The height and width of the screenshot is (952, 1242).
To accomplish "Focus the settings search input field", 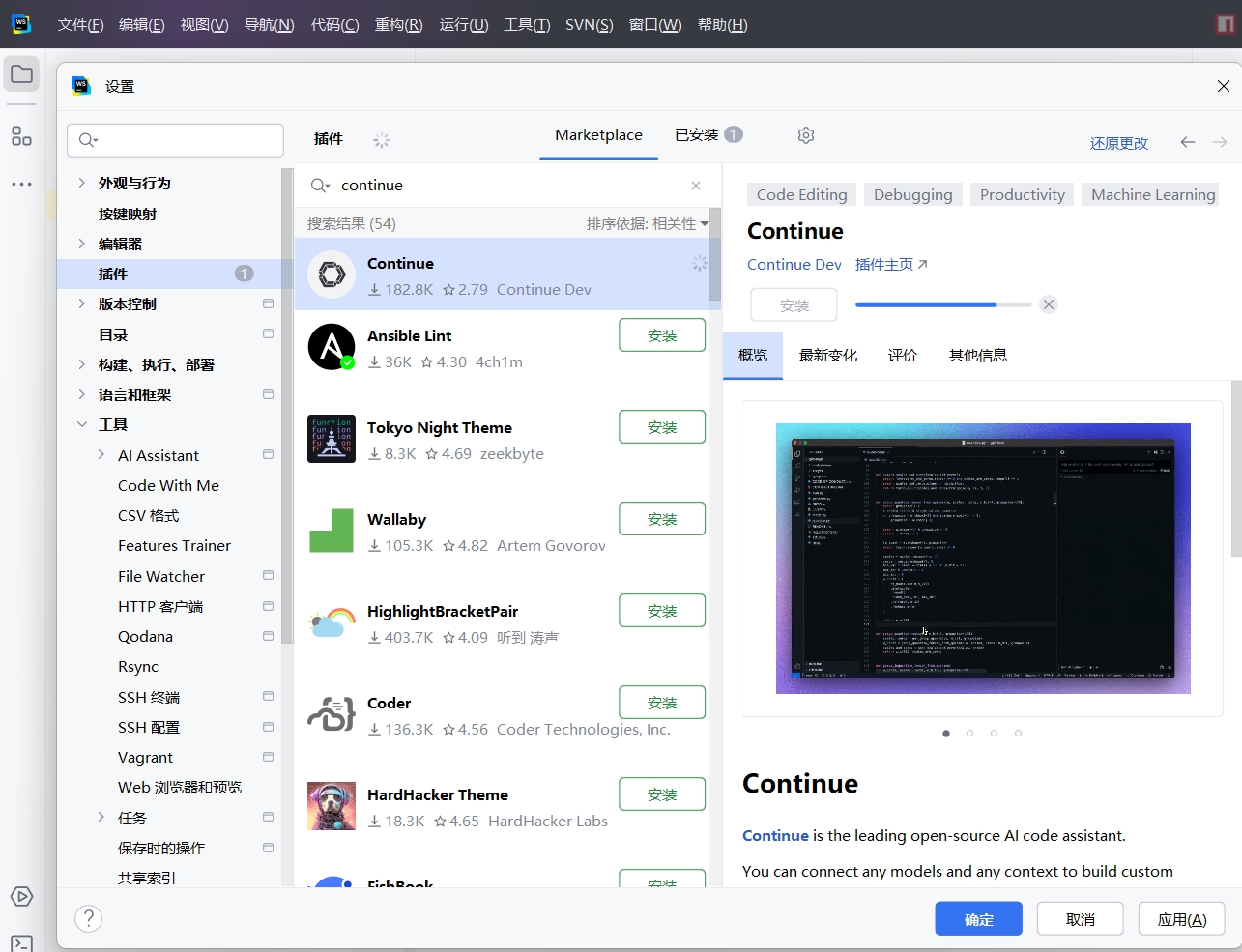I will 175,140.
